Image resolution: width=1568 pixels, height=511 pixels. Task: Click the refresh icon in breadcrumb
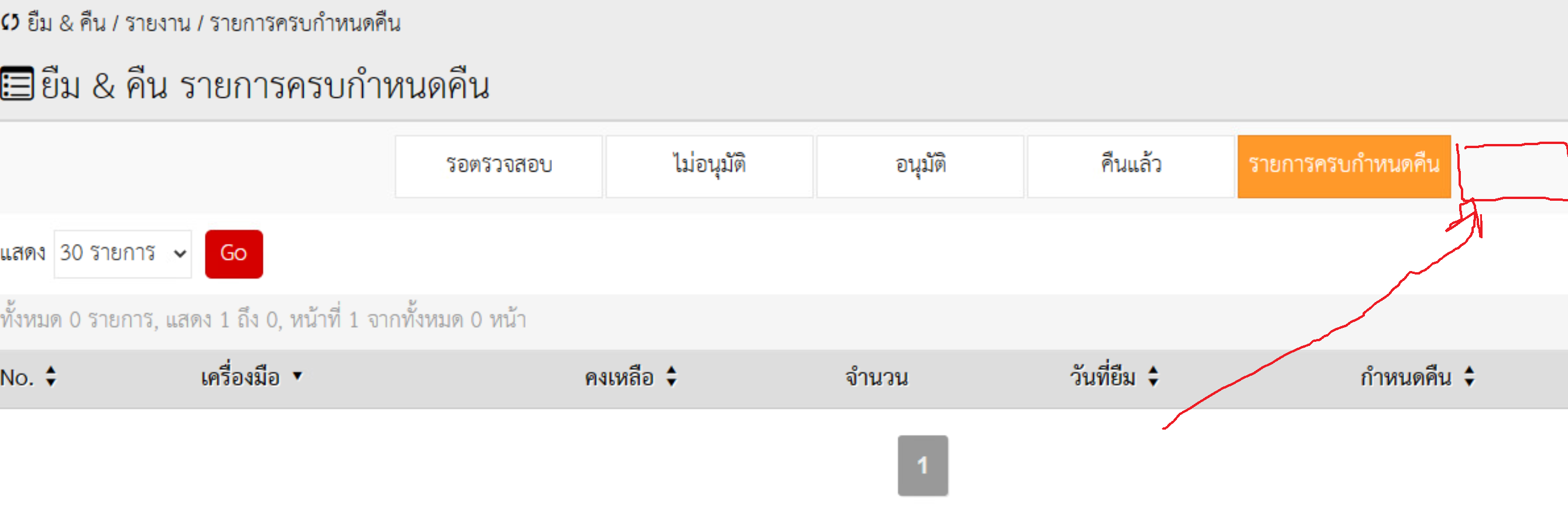click(x=10, y=23)
